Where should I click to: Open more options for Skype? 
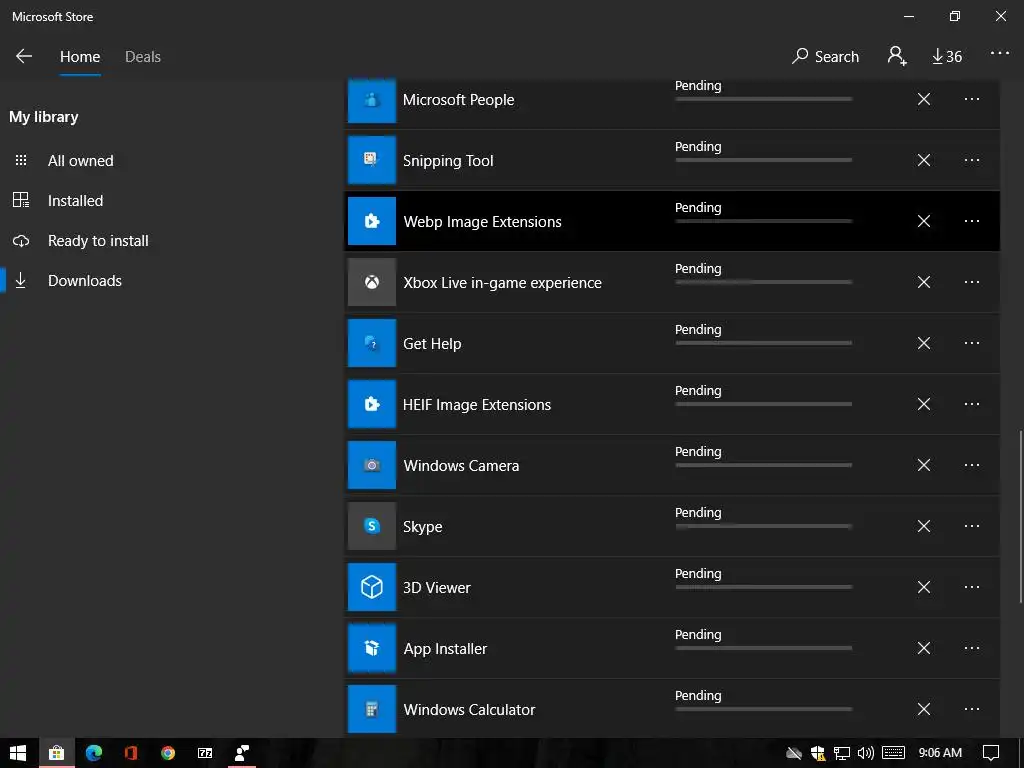coord(972,526)
